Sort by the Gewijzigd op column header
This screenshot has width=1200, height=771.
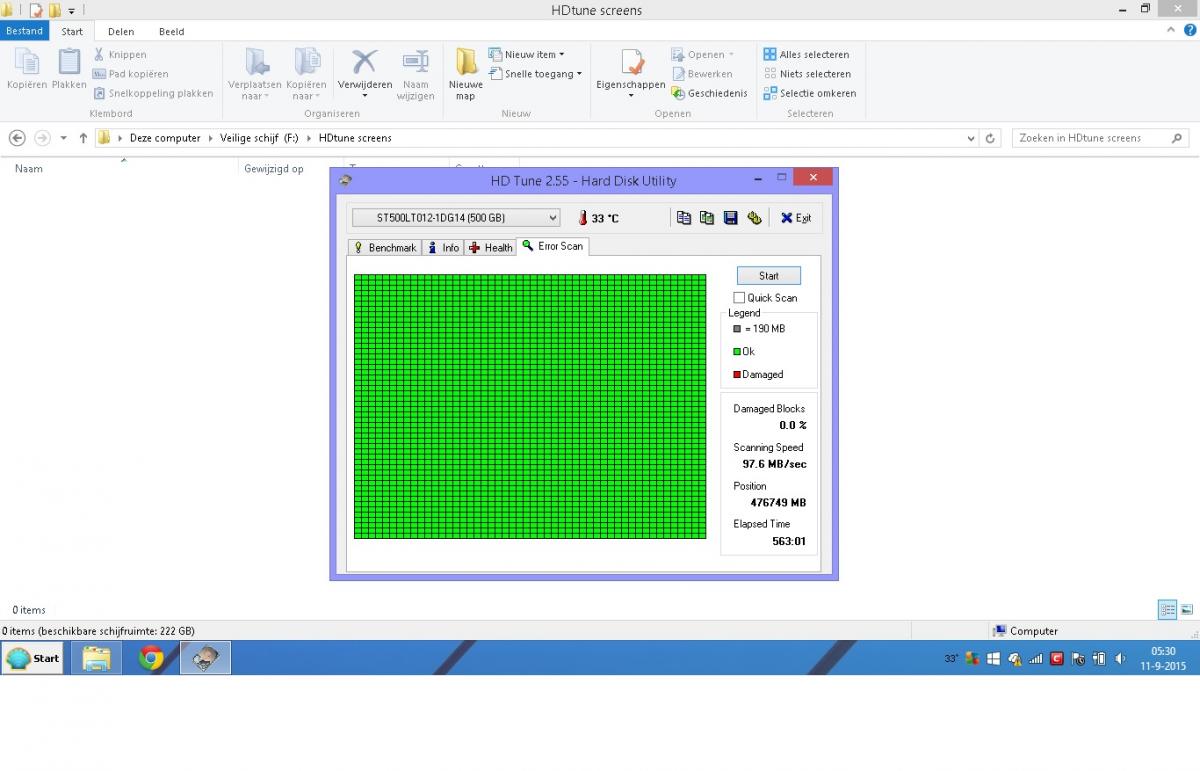(x=274, y=169)
